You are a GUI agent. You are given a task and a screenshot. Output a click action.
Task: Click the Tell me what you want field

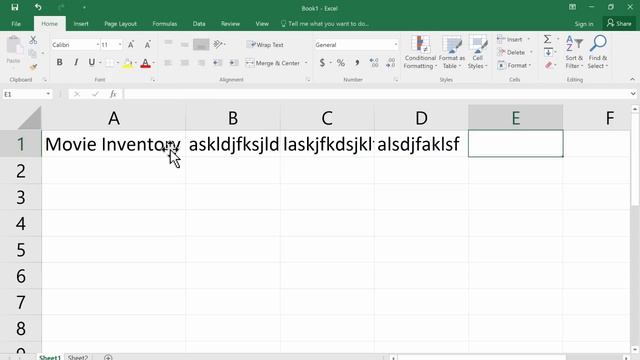(325, 24)
